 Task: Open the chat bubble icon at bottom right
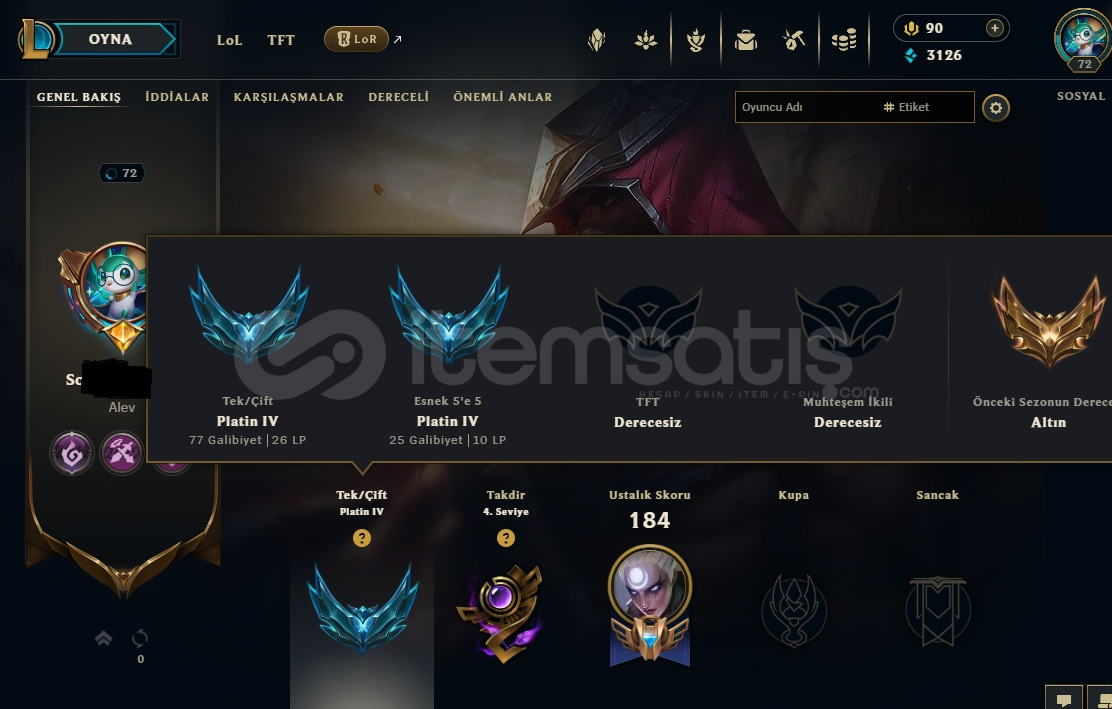click(x=1064, y=699)
